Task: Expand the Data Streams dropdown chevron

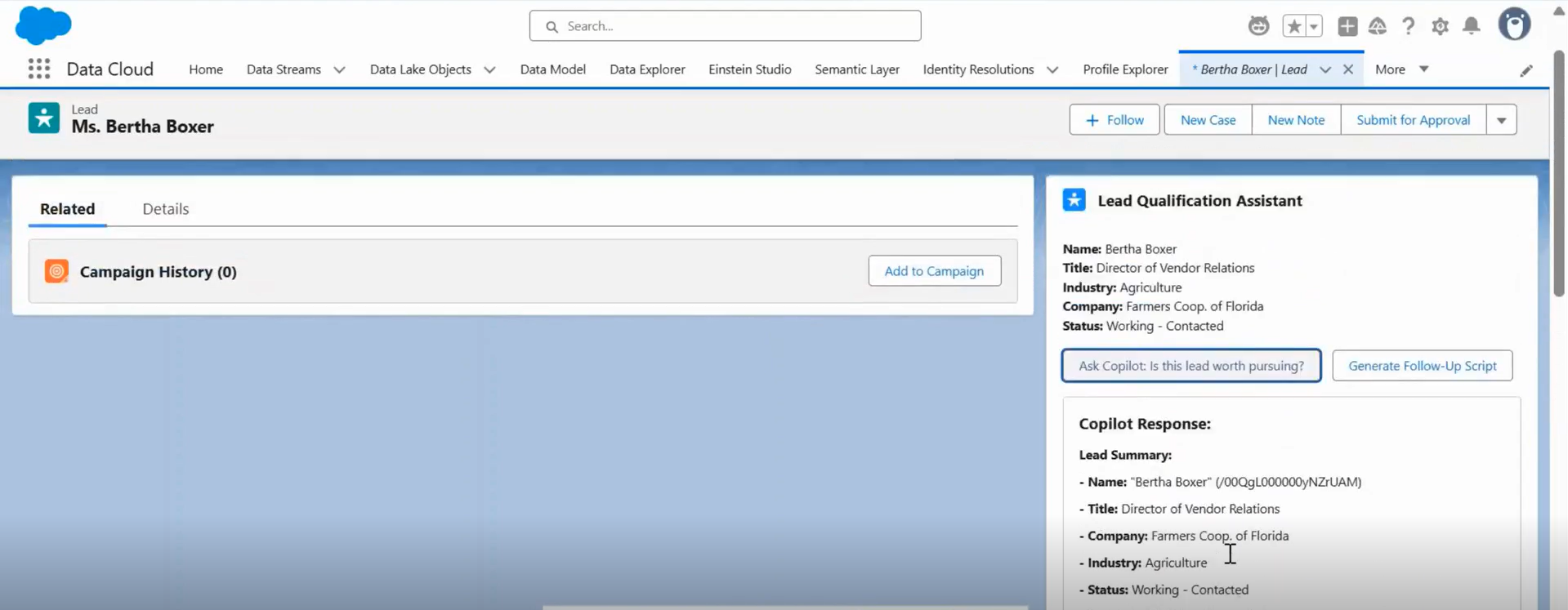Action: point(339,70)
